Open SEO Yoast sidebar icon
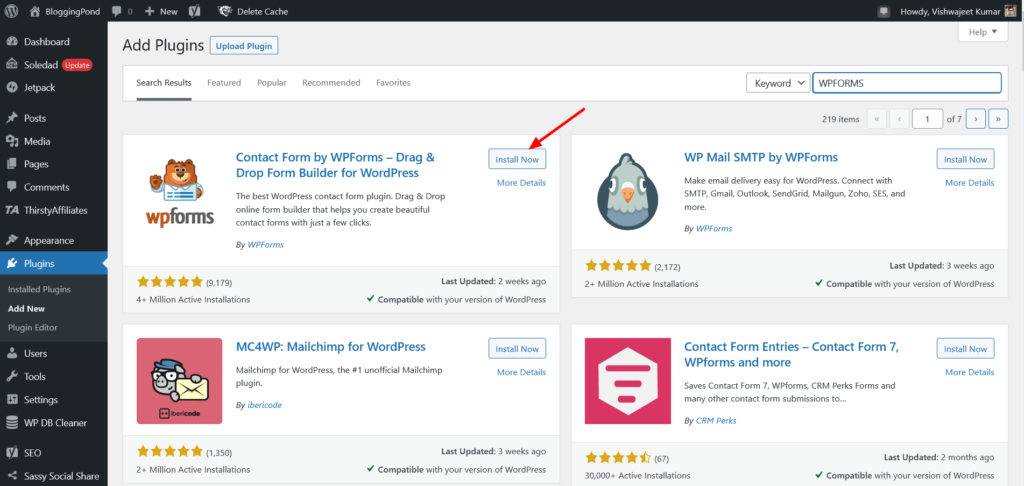Image resolution: width=1024 pixels, height=486 pixels. coord(12,453)
